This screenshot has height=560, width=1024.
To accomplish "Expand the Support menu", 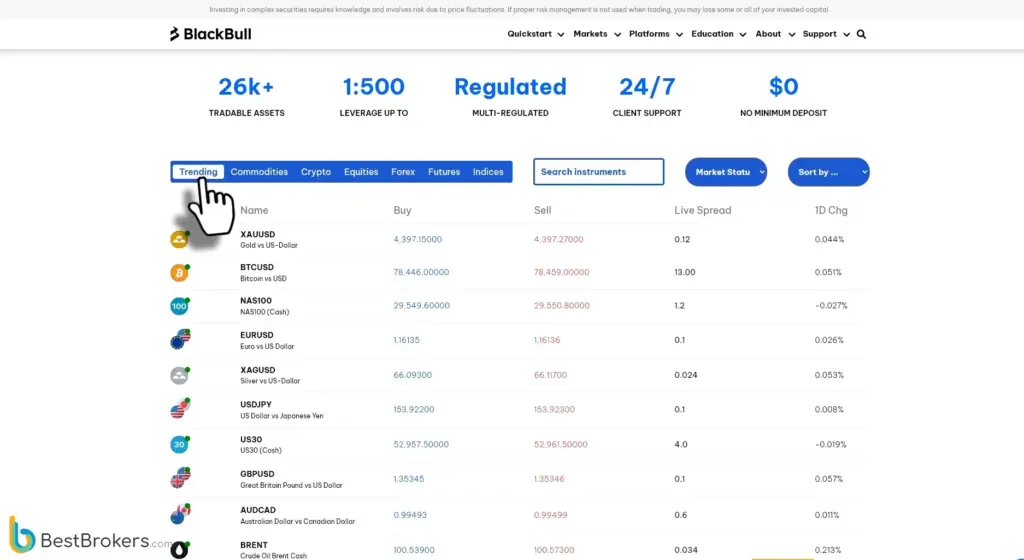I will point(826,34).
